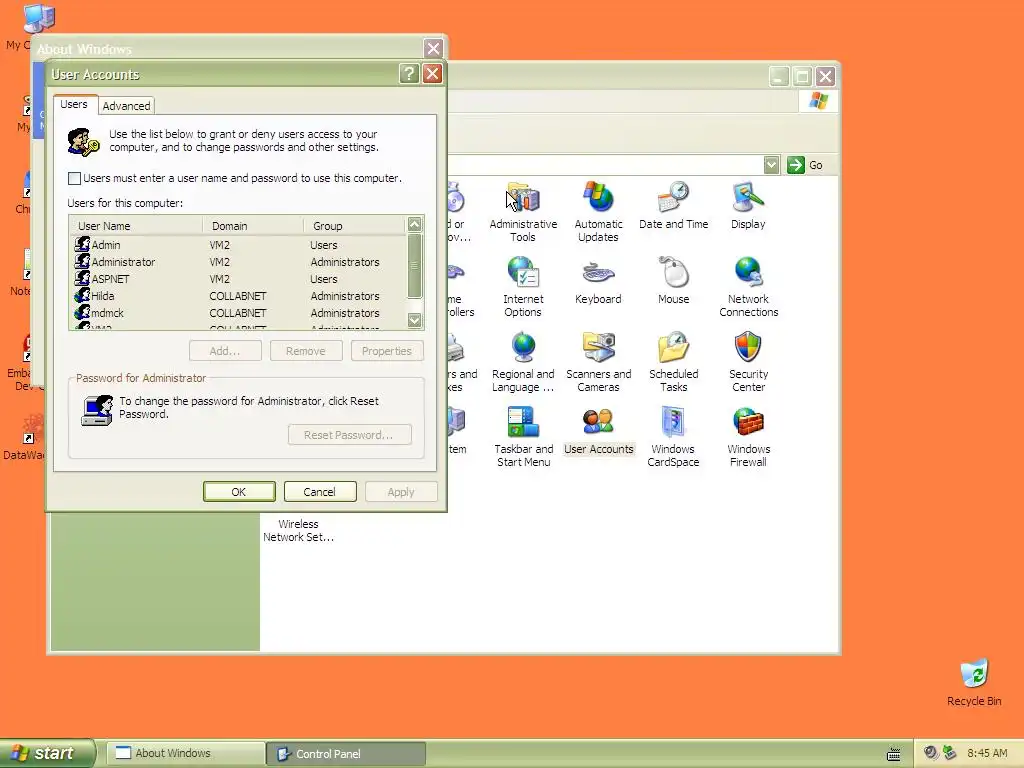Open Mouse settings icon
The image size is (1024, 768).
click(673, 280)
